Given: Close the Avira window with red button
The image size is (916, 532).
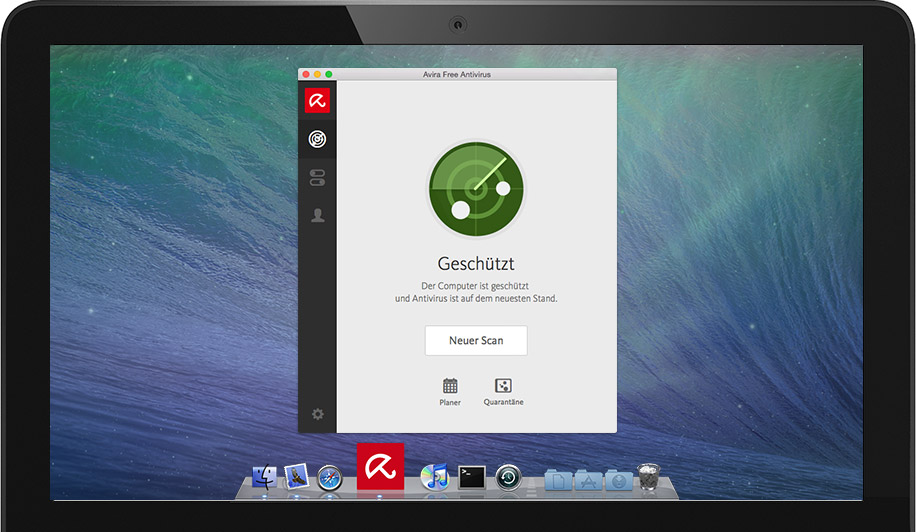Looking at the screenshot, I should point(306,74).
